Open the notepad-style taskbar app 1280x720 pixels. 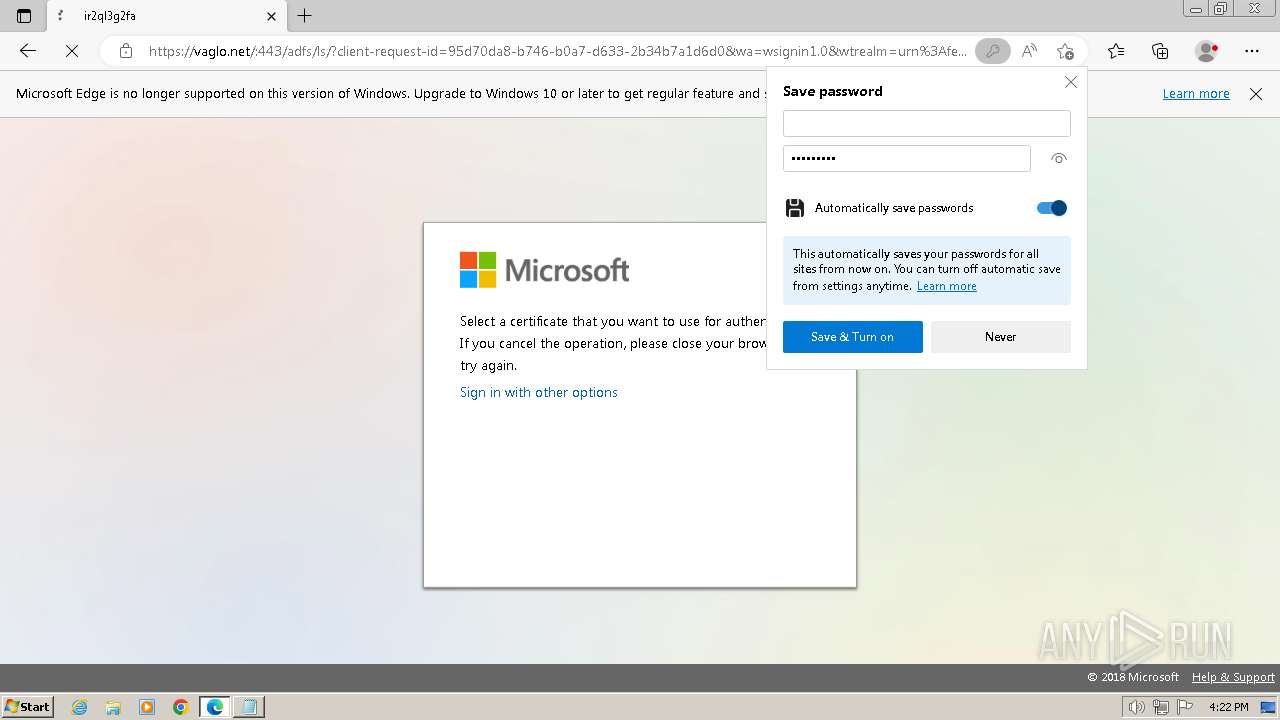tap(249, 707)
